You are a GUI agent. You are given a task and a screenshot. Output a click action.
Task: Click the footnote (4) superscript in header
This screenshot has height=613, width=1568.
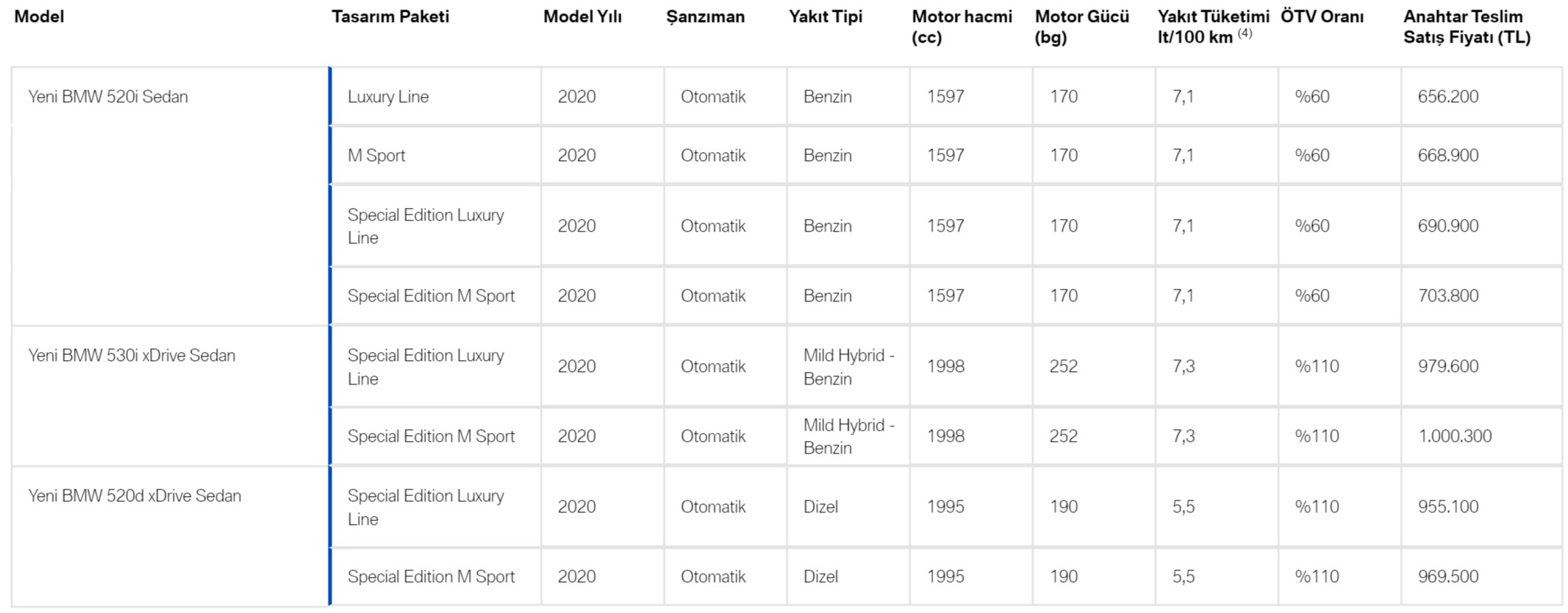coord(1245,33)
